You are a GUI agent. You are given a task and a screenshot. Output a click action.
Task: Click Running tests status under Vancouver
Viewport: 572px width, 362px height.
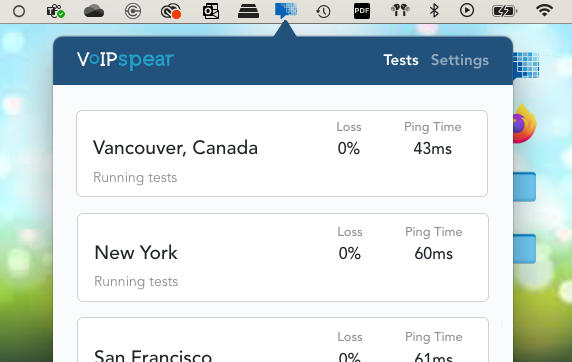click(x=135, y=178)
